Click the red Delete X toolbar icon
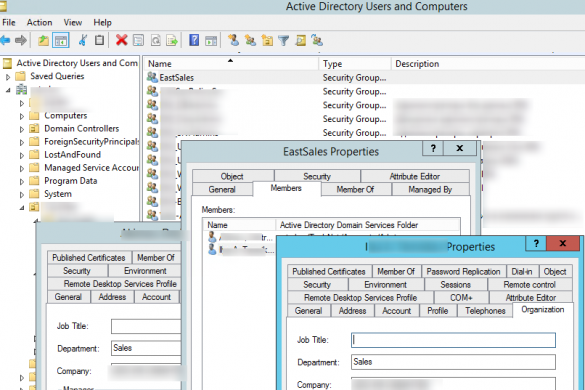This screenshot has width=585, height=390. click(121, 40)
